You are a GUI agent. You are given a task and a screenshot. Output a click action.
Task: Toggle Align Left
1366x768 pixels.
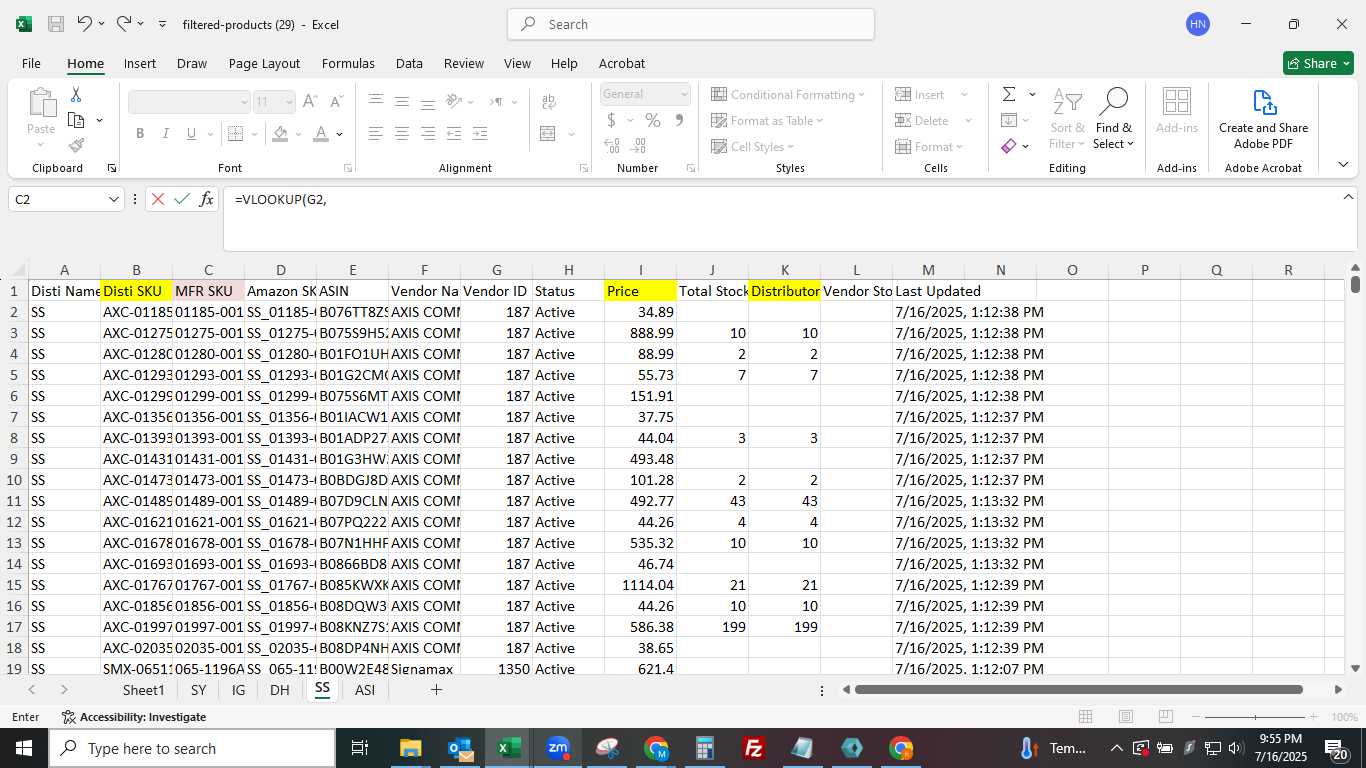coord(376,134)
